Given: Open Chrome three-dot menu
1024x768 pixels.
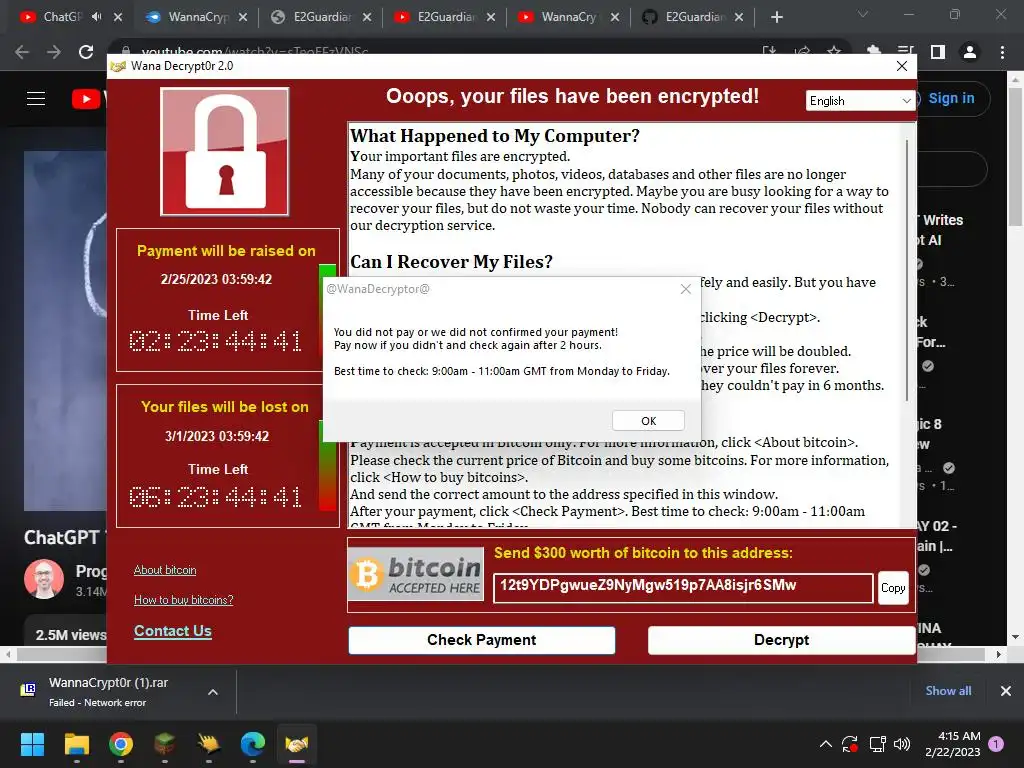Looking at the screenshot, I should [1002, 52].
